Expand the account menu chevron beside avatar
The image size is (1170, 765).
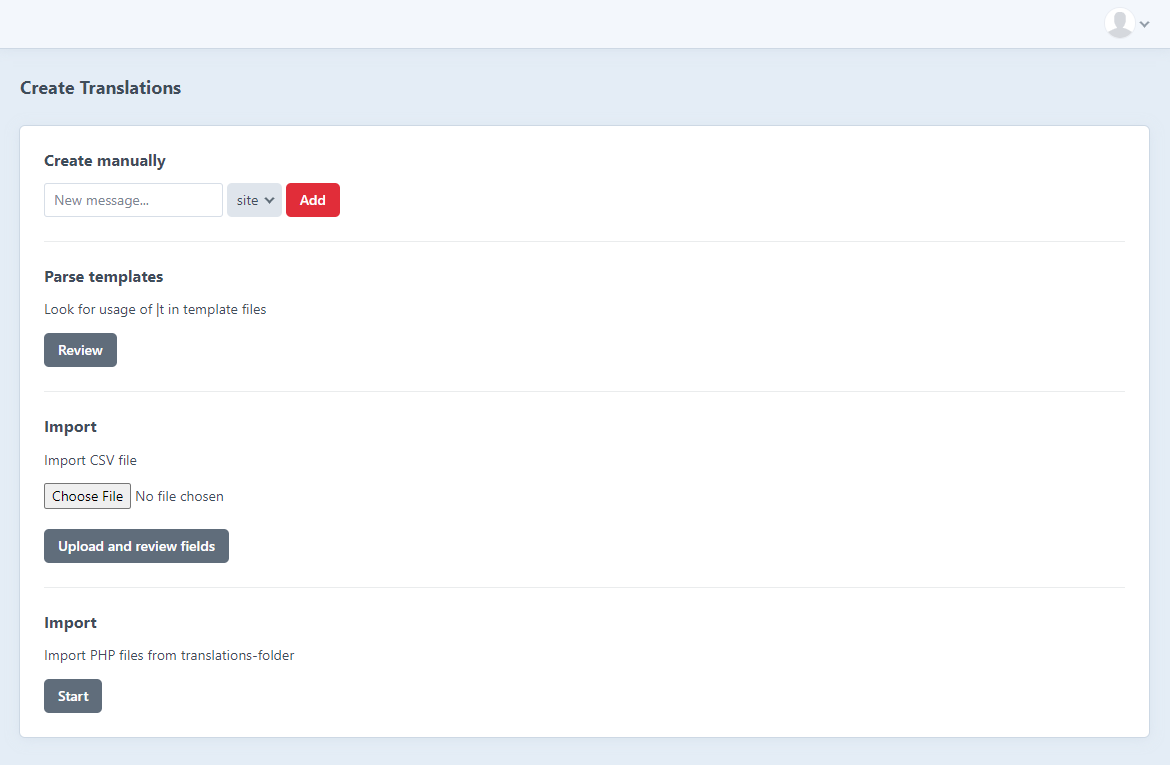coord(1145,24)
